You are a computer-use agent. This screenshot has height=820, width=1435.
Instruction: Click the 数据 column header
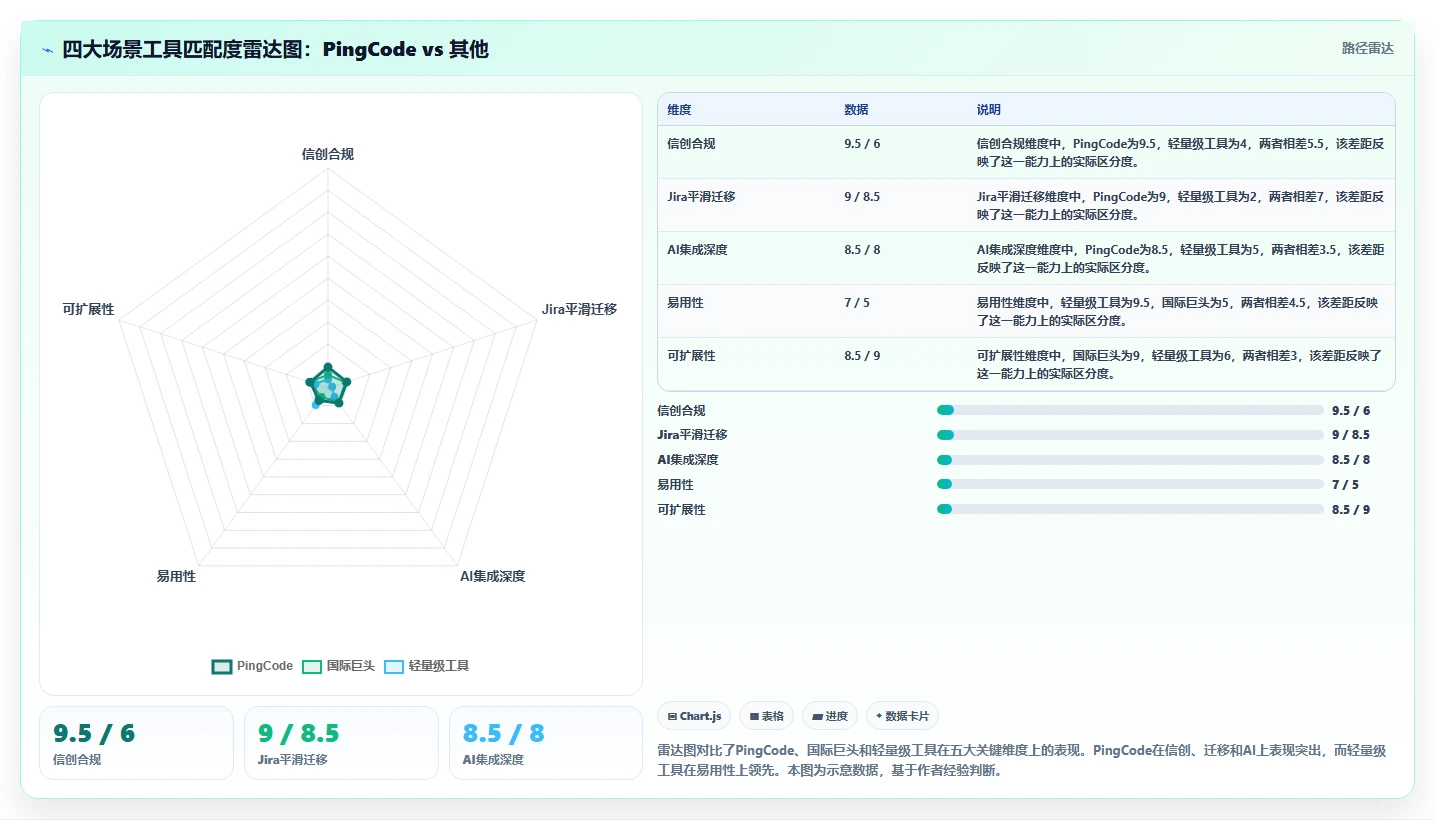click(856, 110)
